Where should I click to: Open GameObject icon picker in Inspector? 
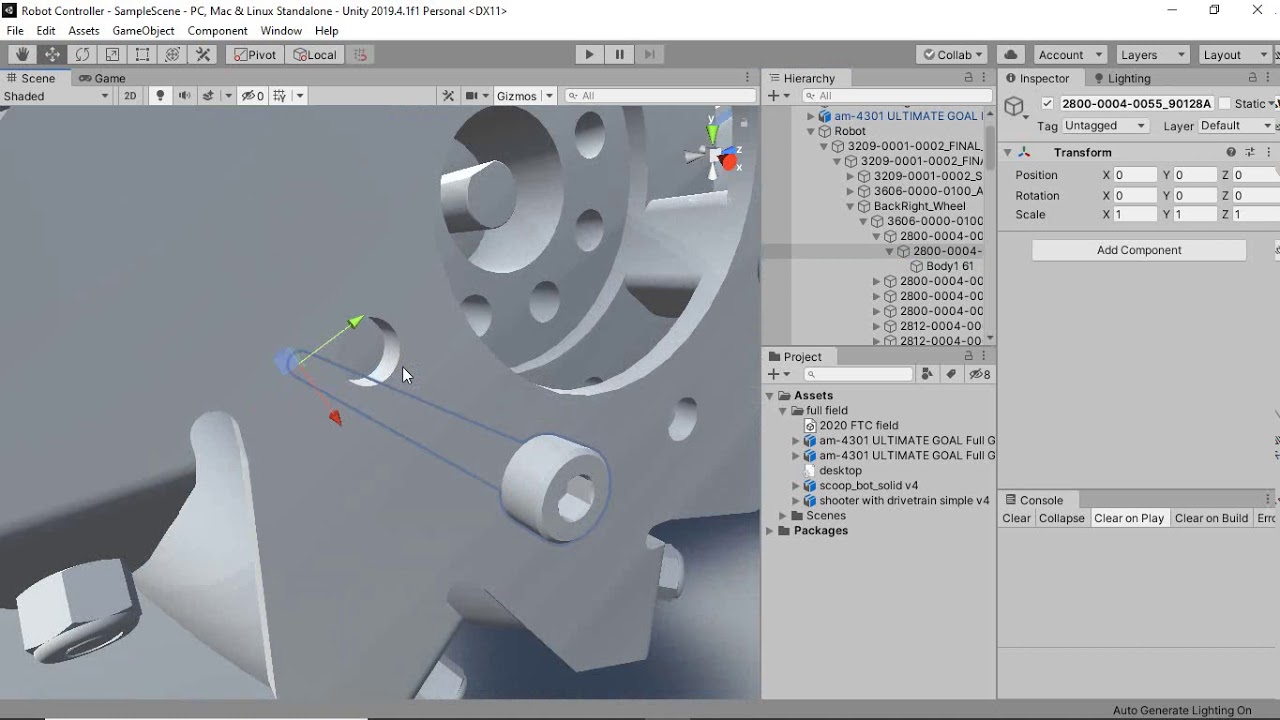click(x=1016, y=107)
